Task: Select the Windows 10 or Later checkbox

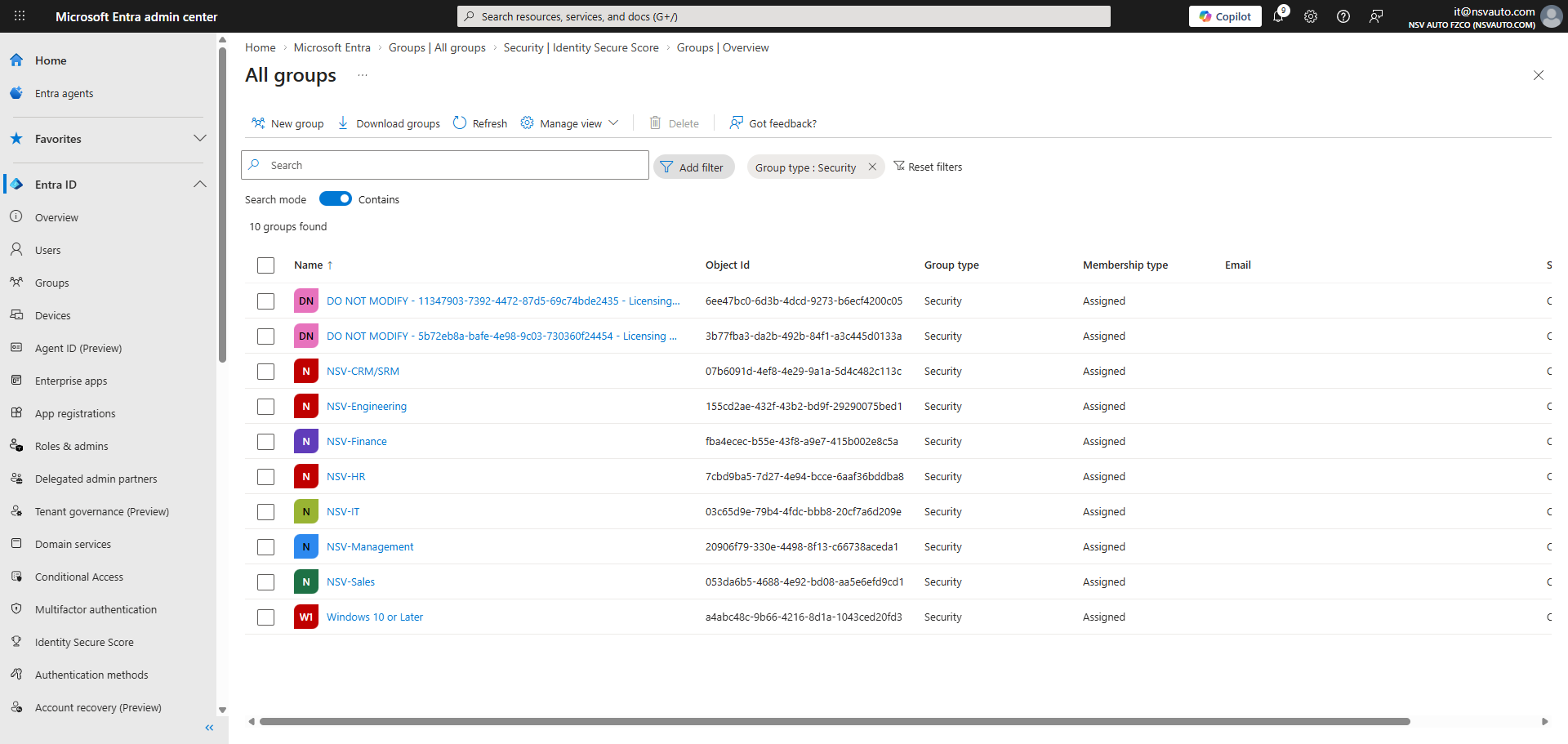Action: (x=265, y=617)
